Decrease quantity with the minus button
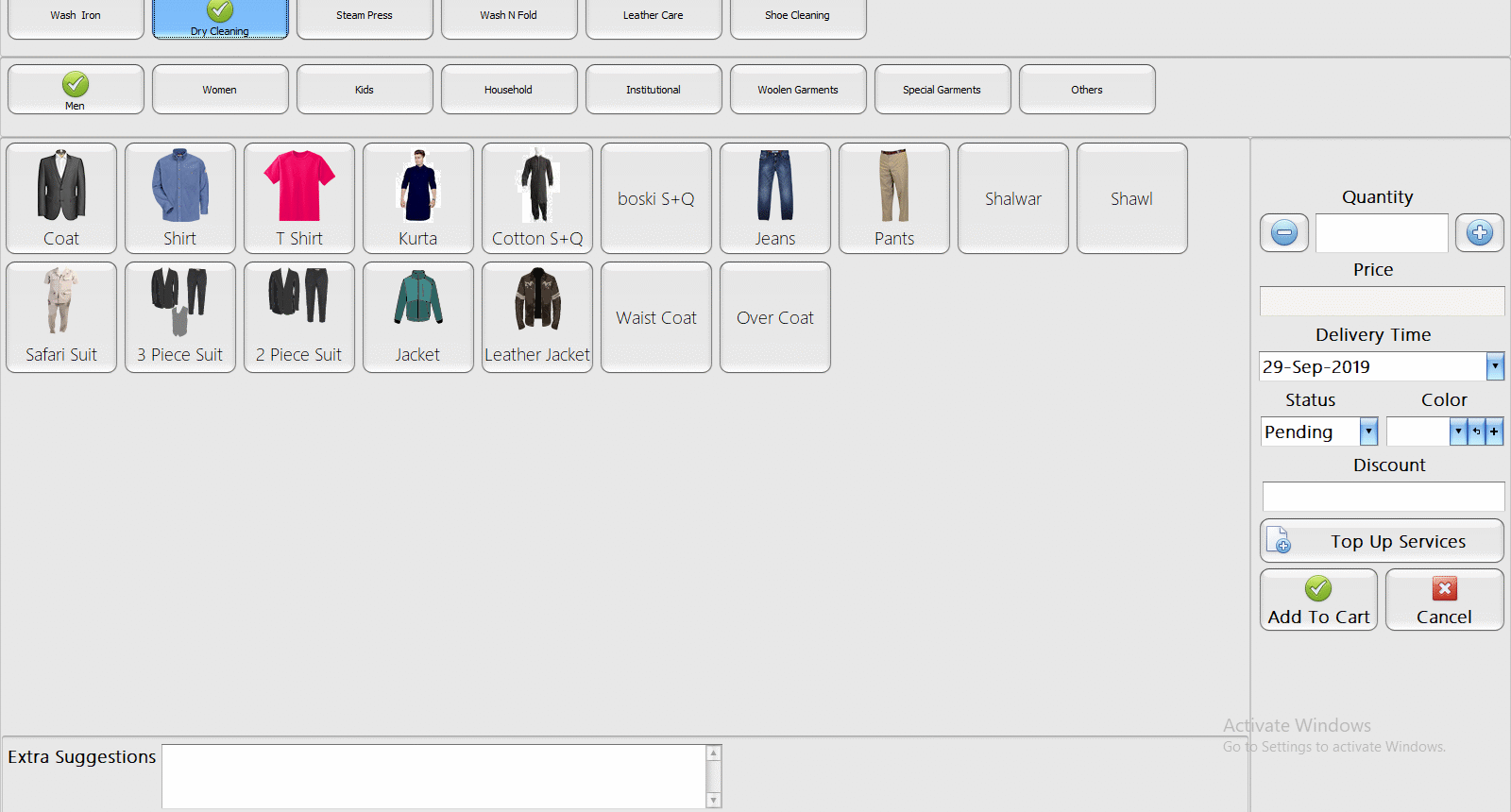1511x812 pixels. click(1284, 232)
